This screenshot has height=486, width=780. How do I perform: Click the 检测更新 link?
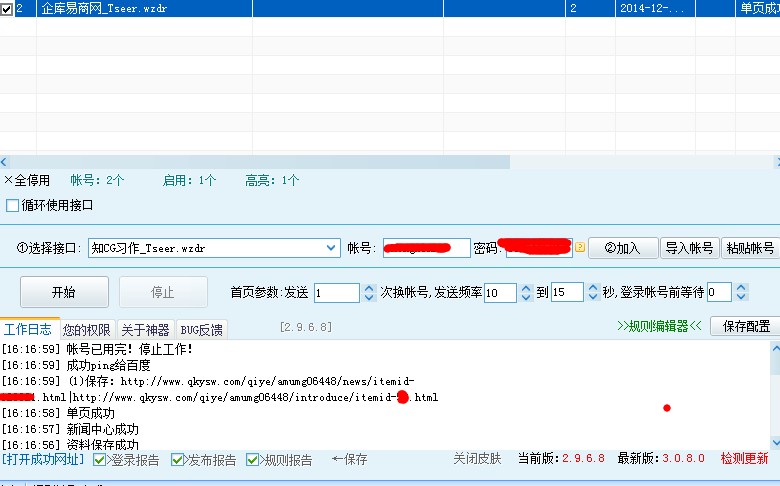click(745, 459)
